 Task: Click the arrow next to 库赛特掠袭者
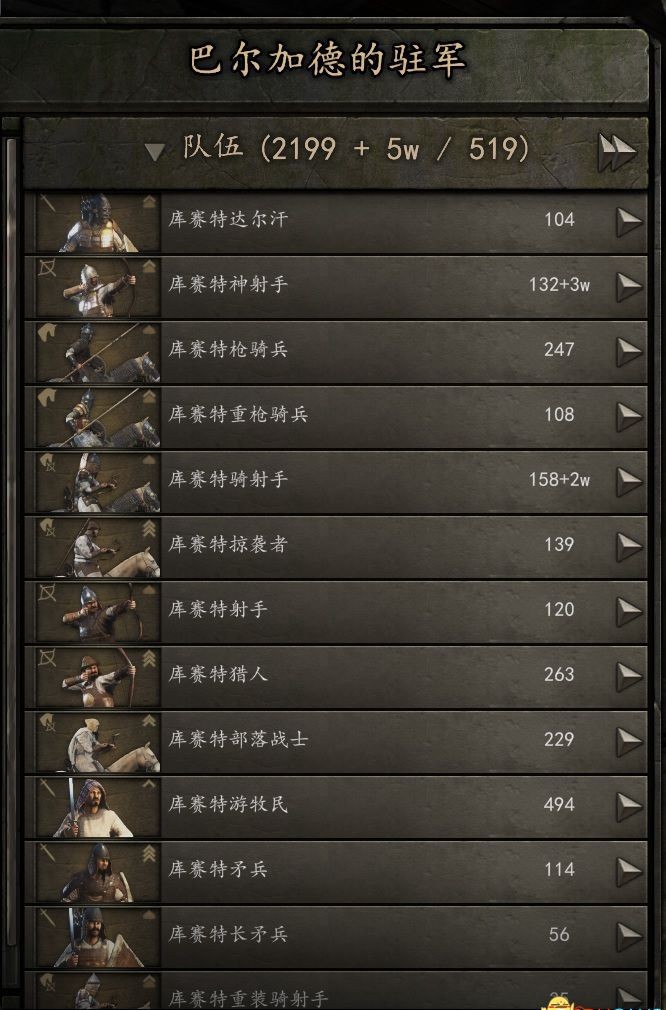click(629, 548)
